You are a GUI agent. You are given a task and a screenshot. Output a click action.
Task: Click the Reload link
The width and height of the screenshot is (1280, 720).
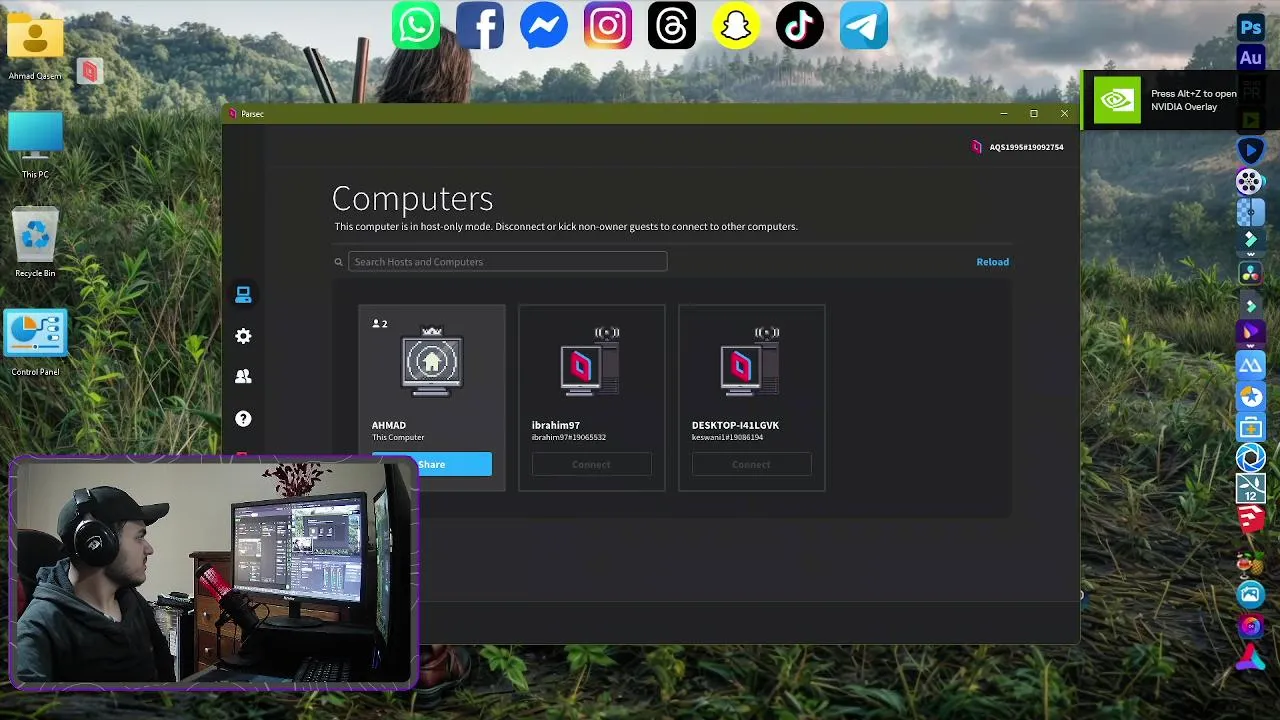(992, 262)
